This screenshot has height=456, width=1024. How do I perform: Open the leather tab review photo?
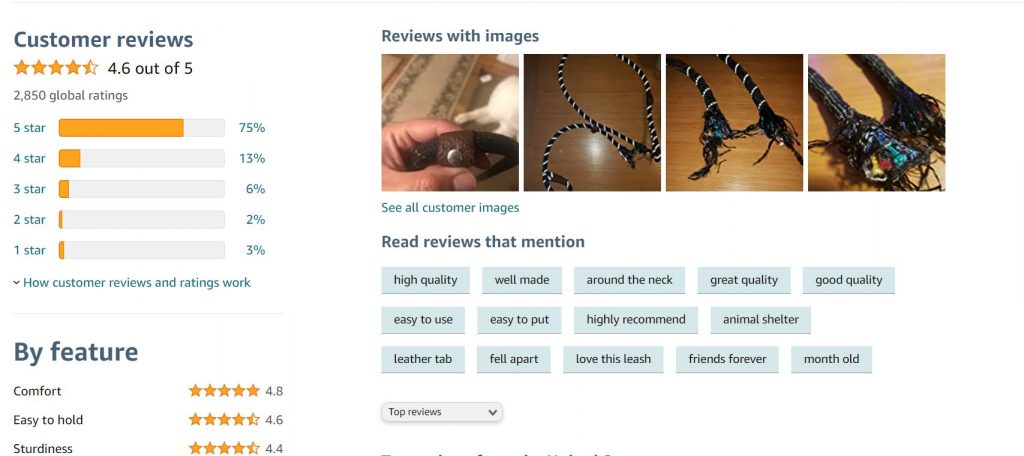[450, 123]
